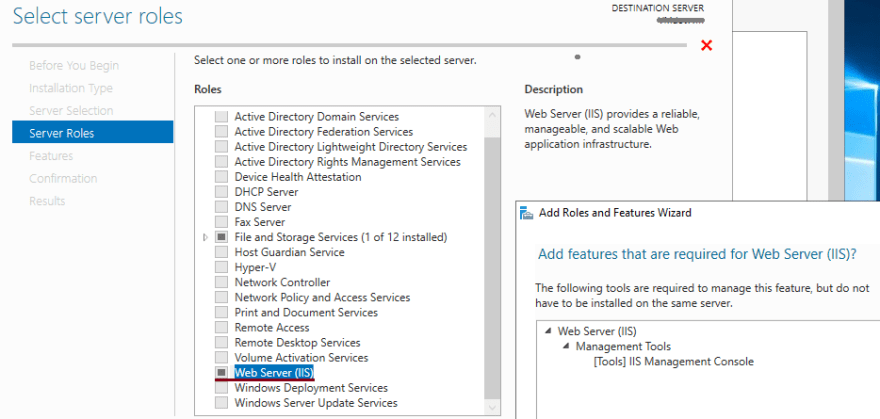
Task: Click the red X close icon
Action: (707, 45)
